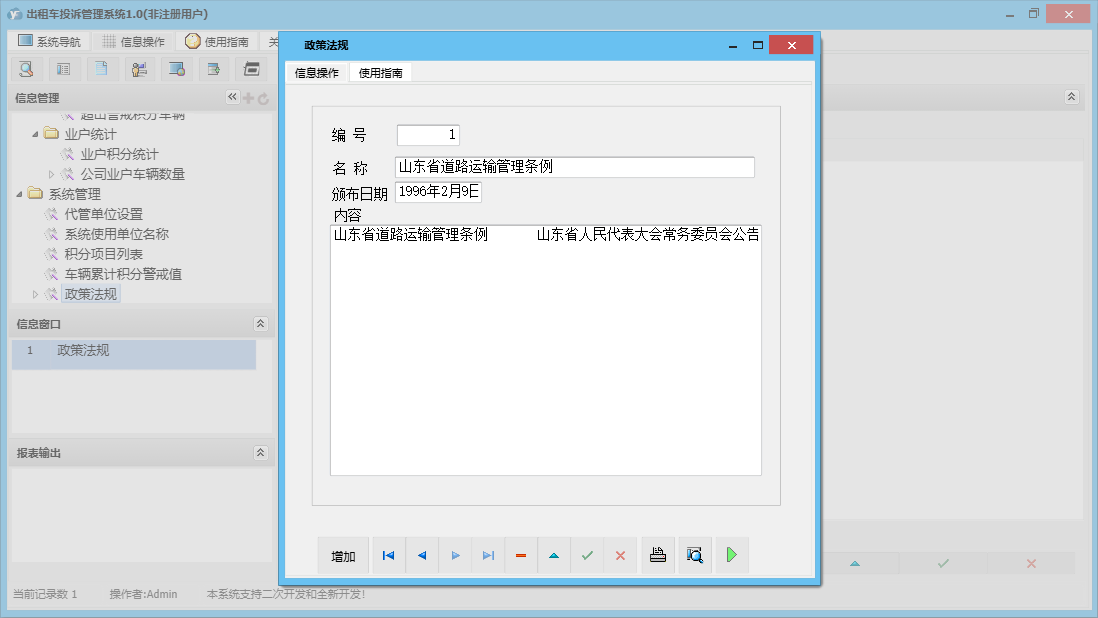Click the 编号 input field
This screenshot has height=618, width=1098.
427,134
